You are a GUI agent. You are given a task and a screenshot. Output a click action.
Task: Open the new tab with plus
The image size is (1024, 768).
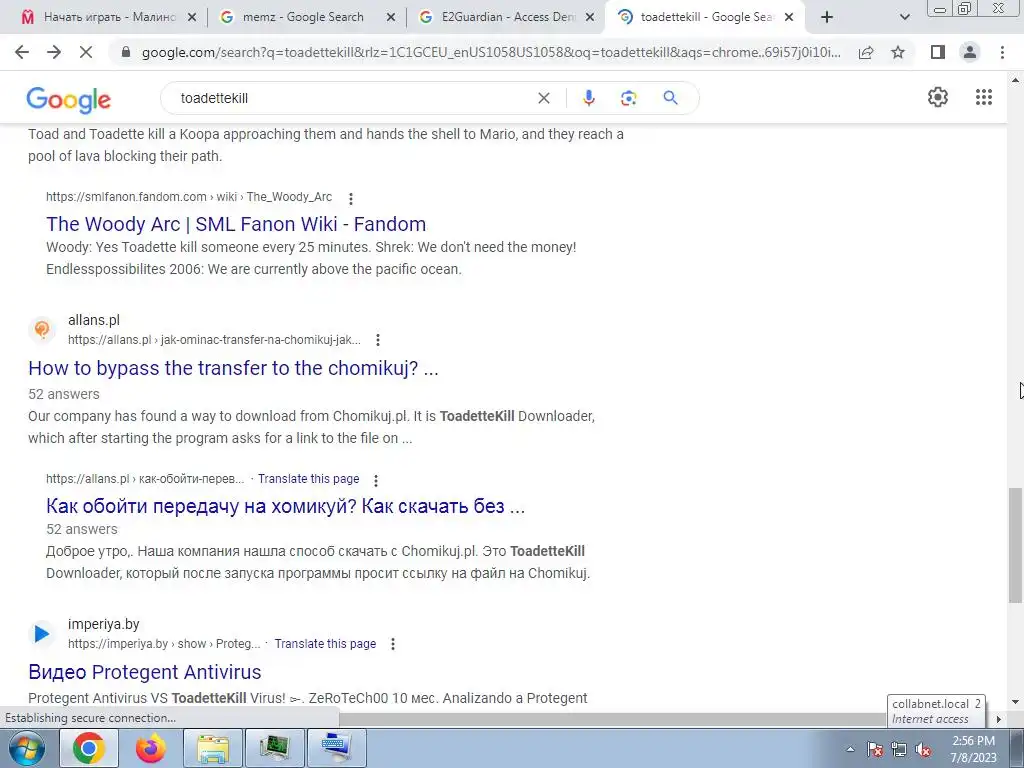[x=827, y=18]
